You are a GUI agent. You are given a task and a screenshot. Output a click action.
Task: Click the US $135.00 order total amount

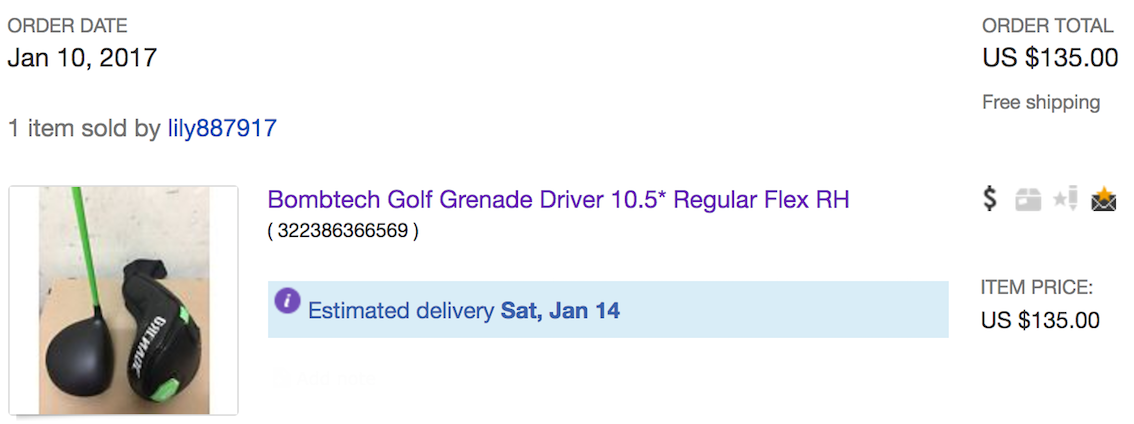(x=1050, y=58)
